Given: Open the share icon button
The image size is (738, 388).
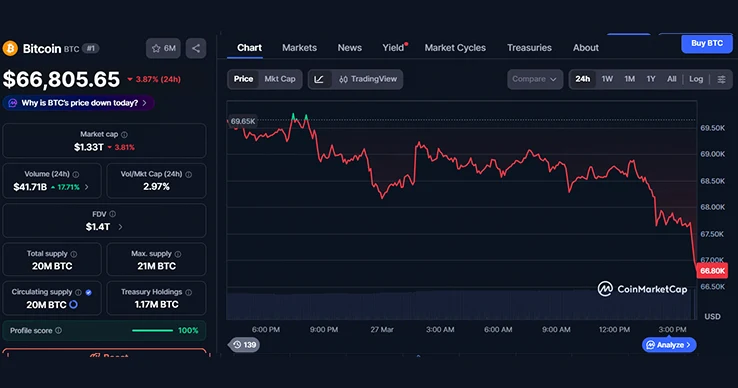Looking at the screenshot, I should pos(196,48).
